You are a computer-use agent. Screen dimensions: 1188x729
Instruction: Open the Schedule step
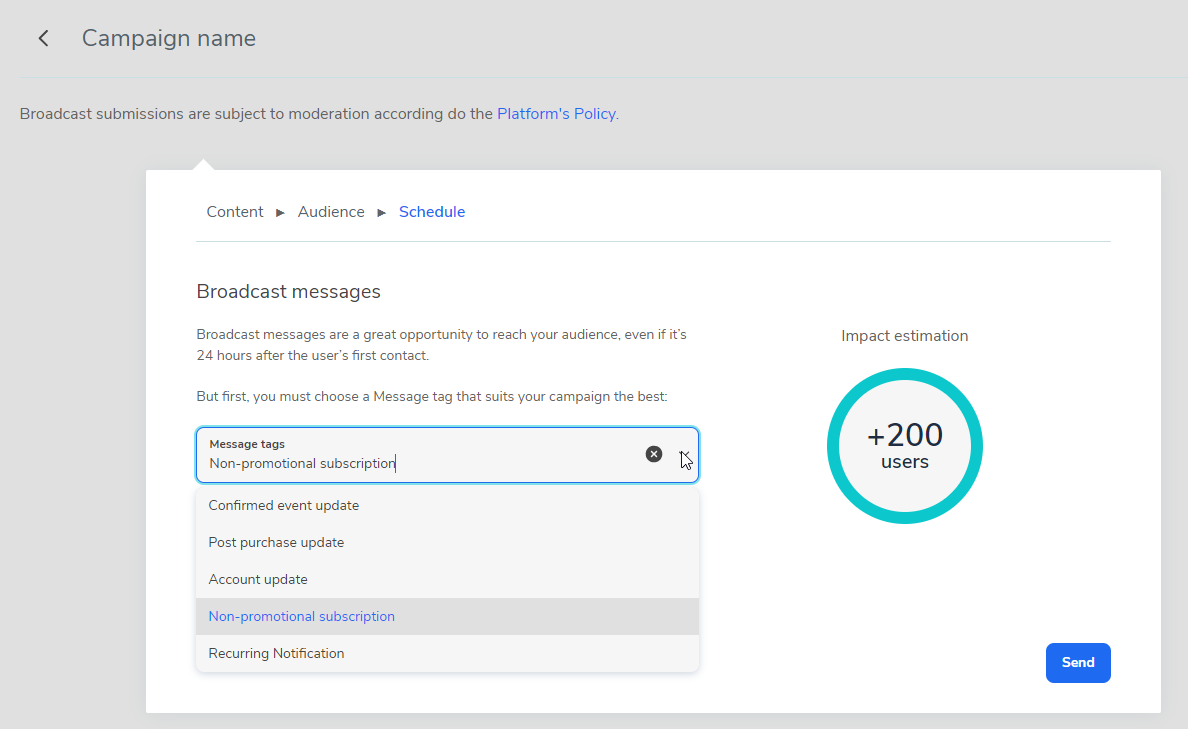click(432, 212)
